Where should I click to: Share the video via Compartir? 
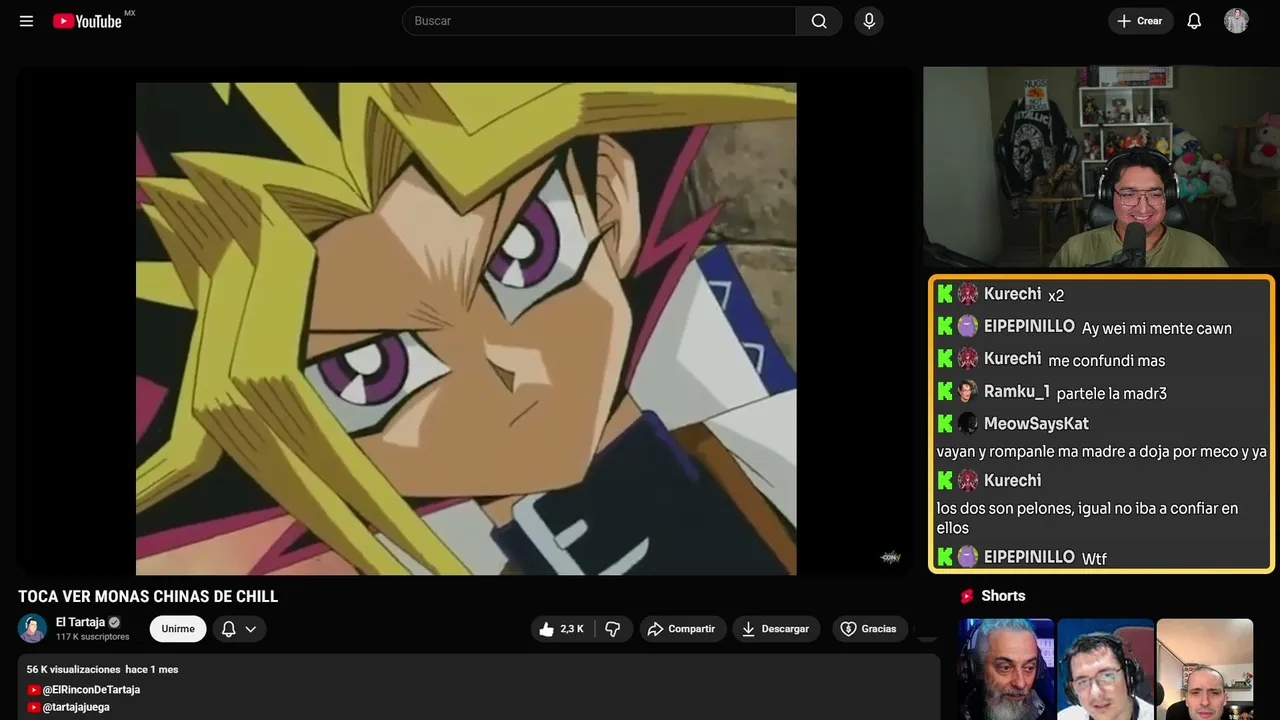[x=683, y=629]
